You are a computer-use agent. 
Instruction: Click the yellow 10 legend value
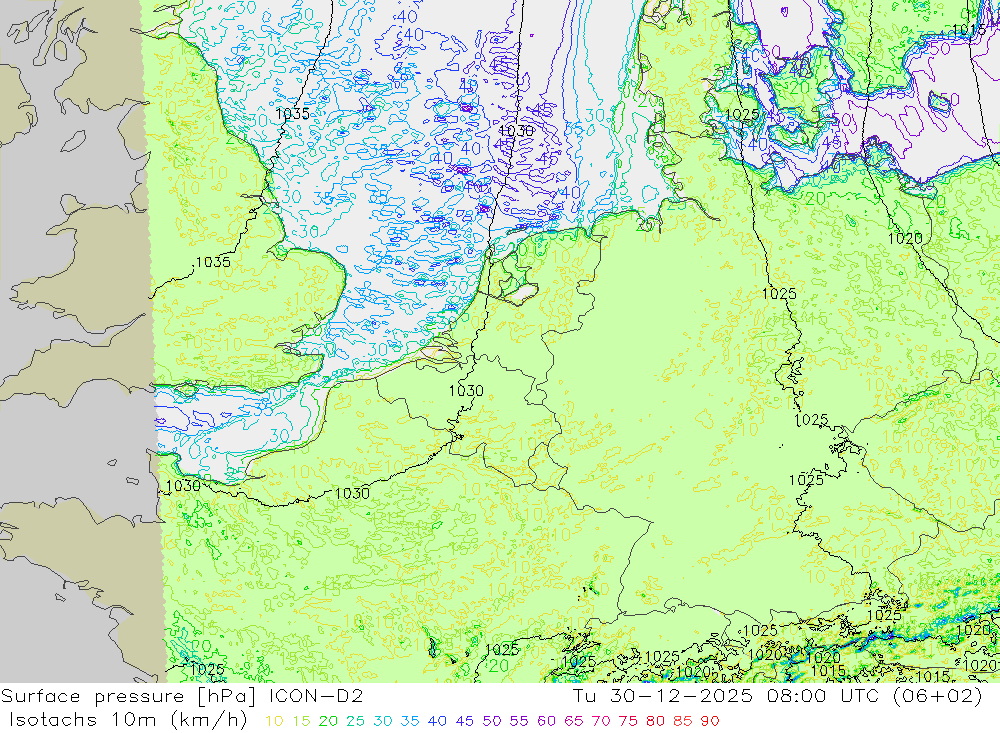click(274, 722)
